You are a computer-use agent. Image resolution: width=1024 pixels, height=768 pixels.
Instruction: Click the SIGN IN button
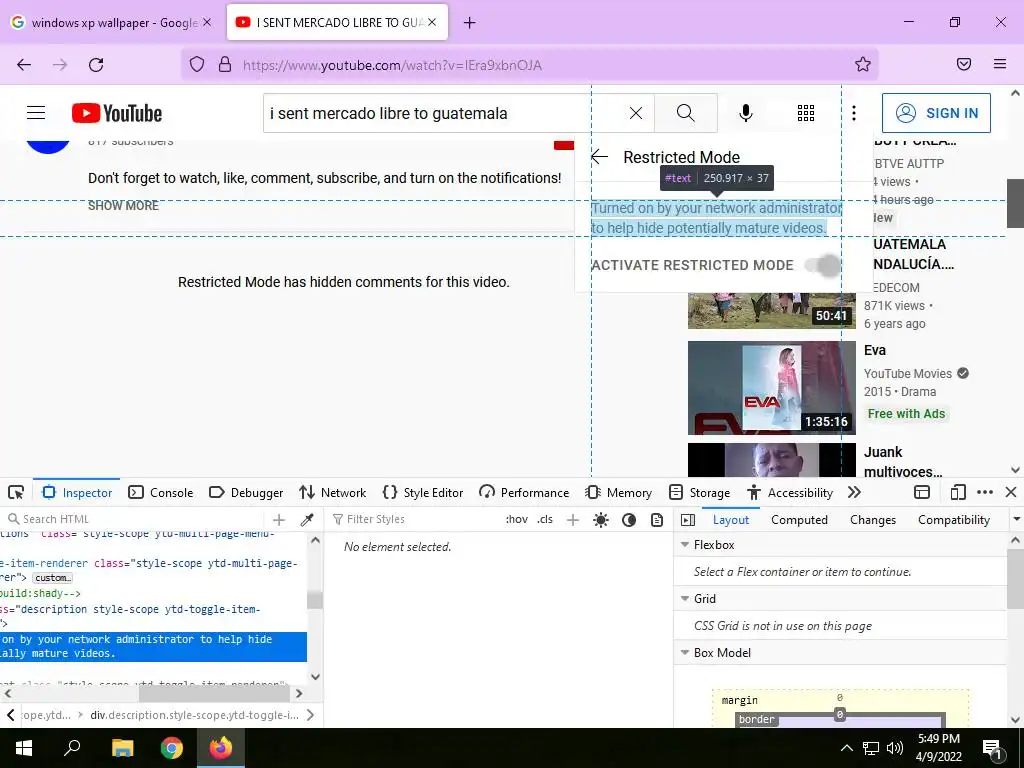[x=936, y=113]
